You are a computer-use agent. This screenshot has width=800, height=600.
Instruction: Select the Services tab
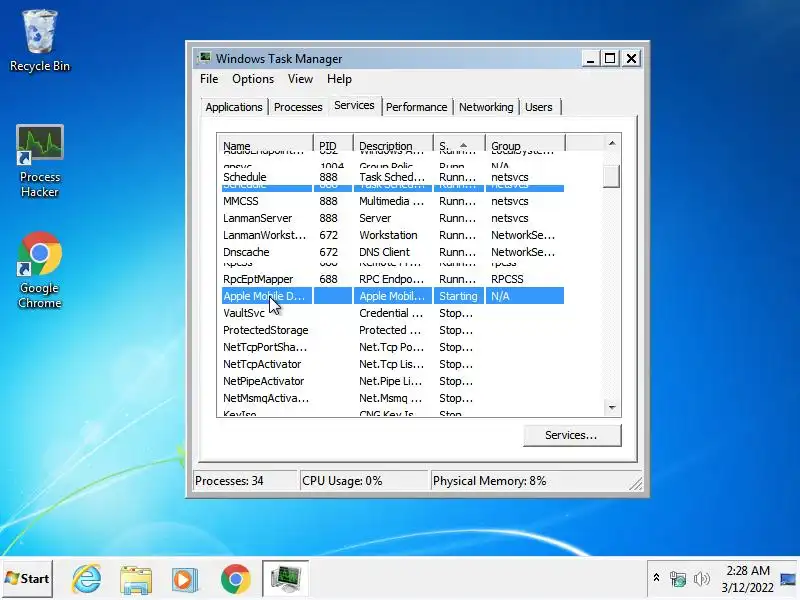coord(354,106)
